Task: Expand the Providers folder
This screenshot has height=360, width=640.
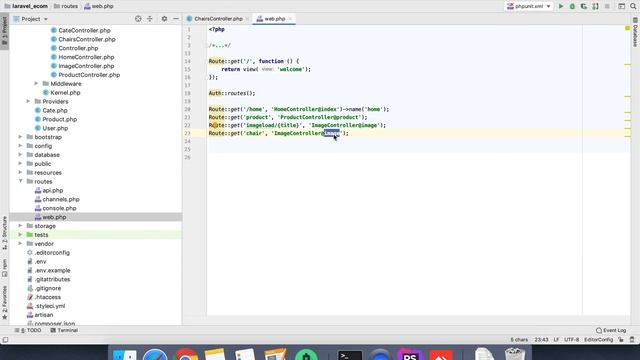Action: pyautogui.click(x=28, y=101)
